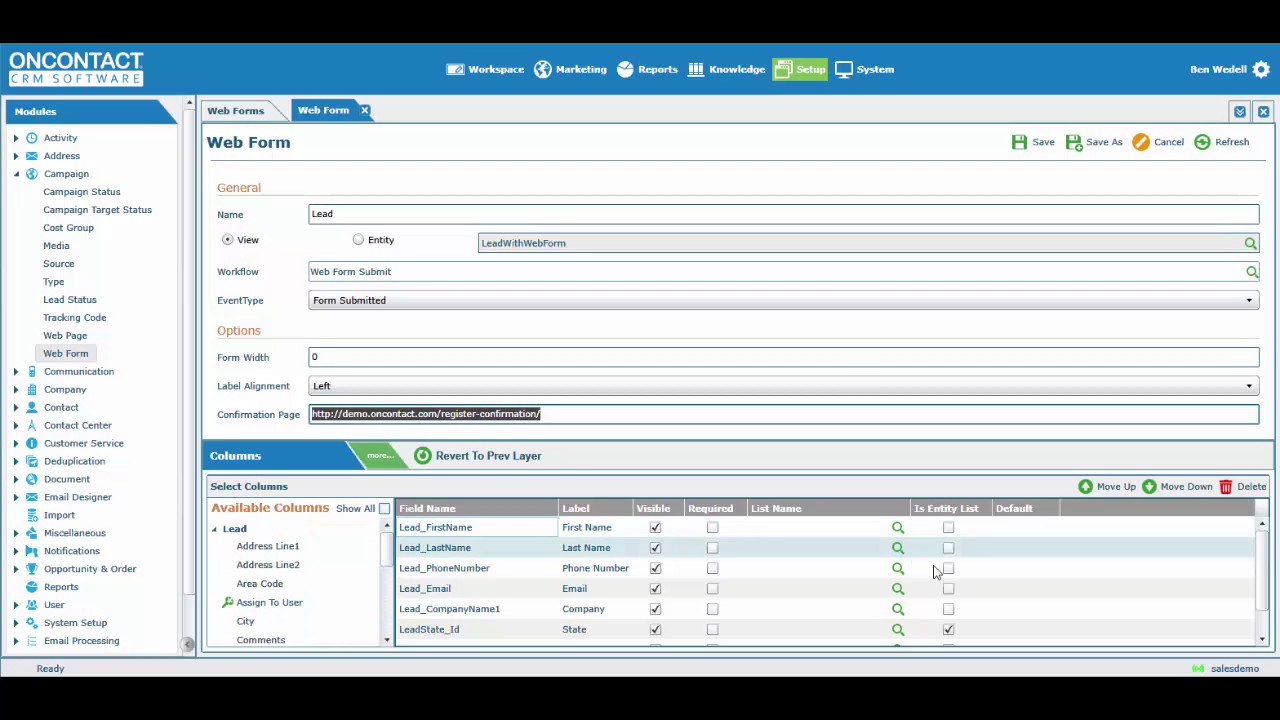Check Required for Lead_LastName
This screenshot has height=720, width=1280.
(x=712, y=548)
